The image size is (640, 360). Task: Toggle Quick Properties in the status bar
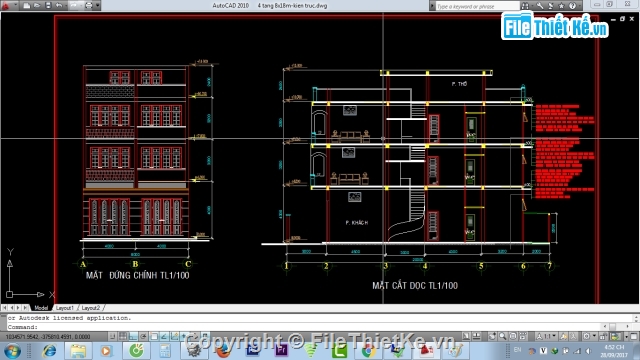pyautogui.click(x=205, y=336)
